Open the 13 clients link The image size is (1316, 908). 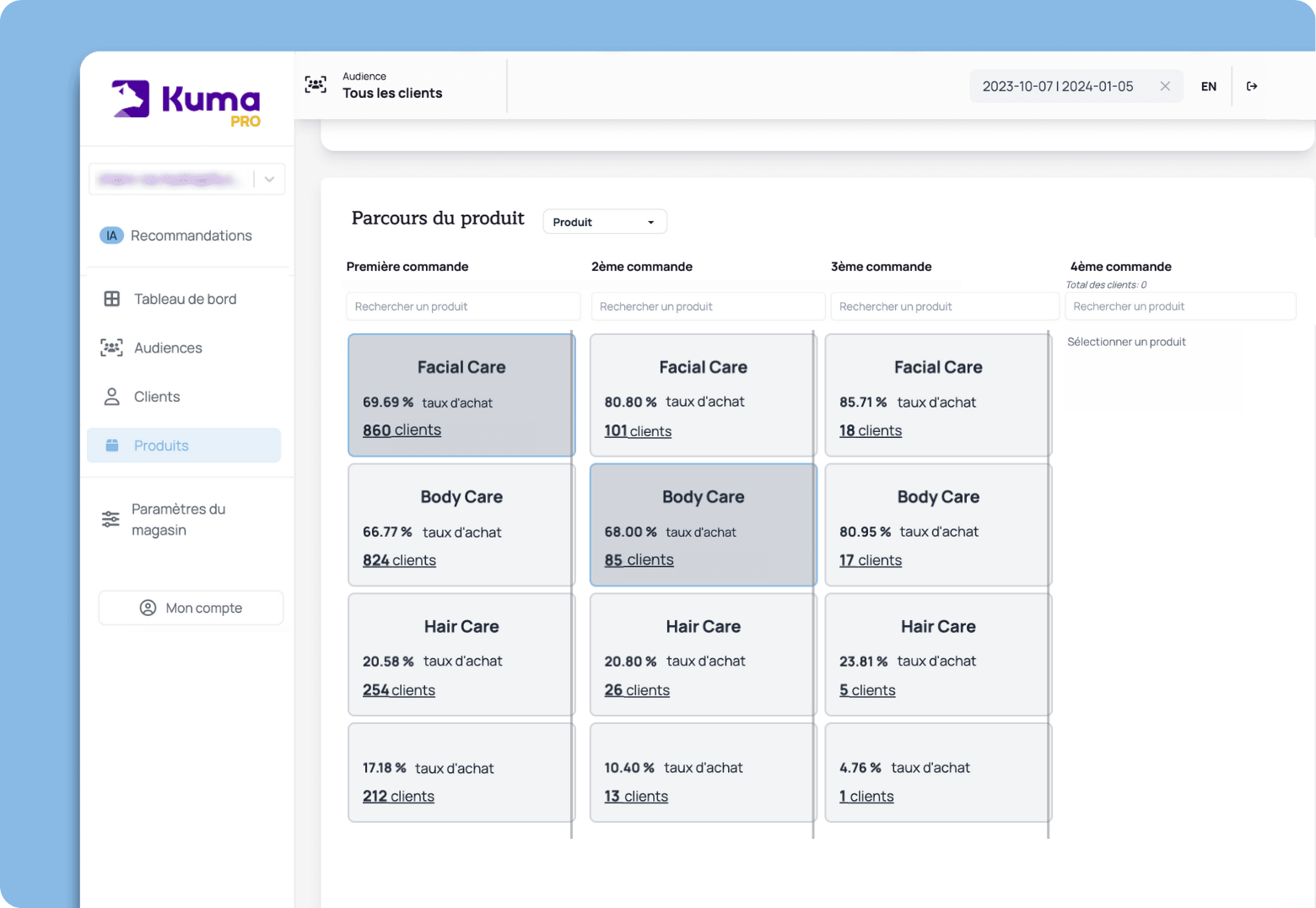[636, 797]
